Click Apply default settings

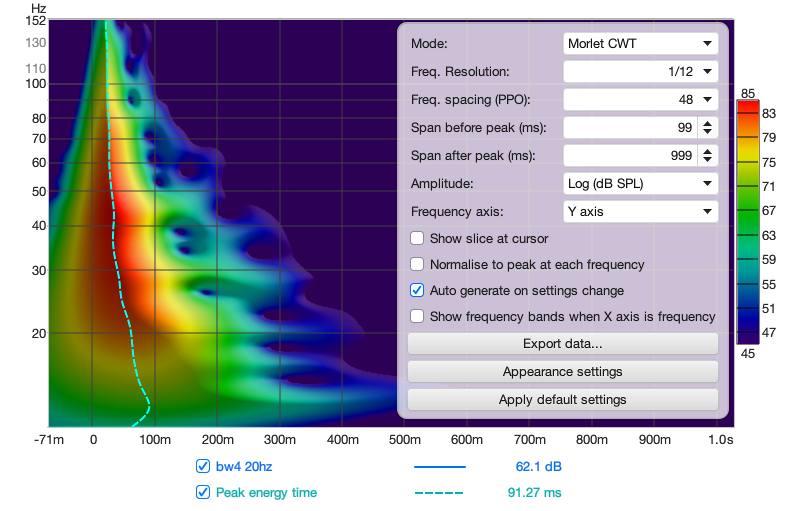562,400
